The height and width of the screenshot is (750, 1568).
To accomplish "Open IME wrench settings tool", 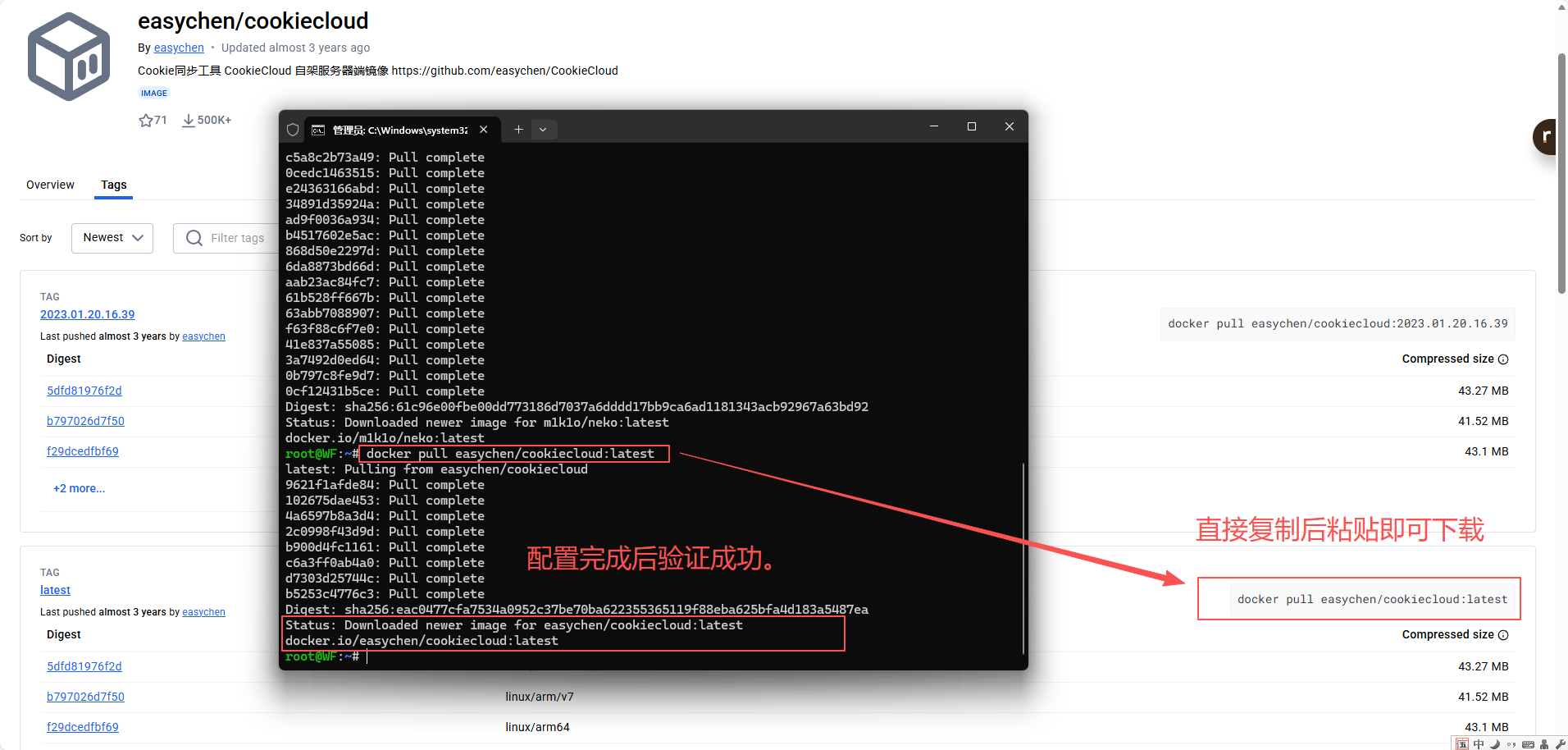I will click(1560, 744).
